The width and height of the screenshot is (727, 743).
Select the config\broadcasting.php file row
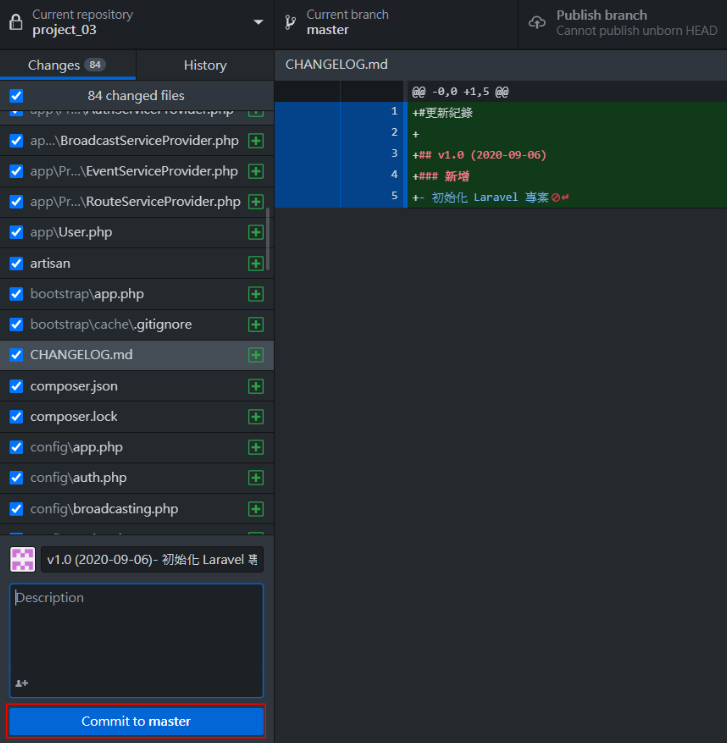137,509
